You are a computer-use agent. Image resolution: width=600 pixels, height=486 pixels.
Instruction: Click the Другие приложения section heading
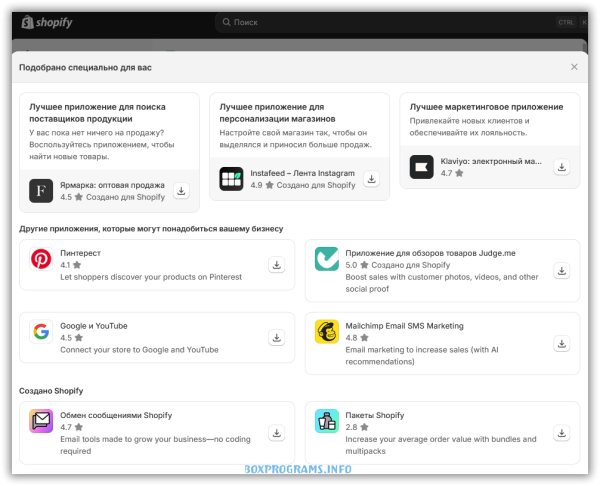tap(151, 228)
